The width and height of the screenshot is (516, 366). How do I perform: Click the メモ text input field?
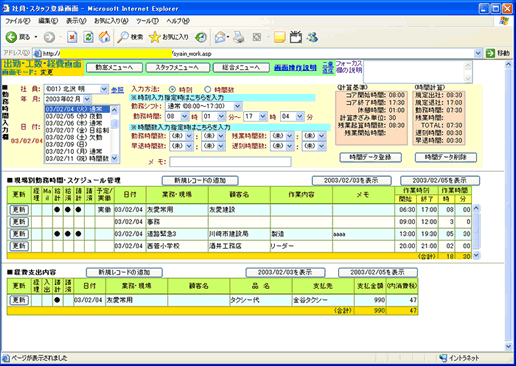tap(230, 162)
